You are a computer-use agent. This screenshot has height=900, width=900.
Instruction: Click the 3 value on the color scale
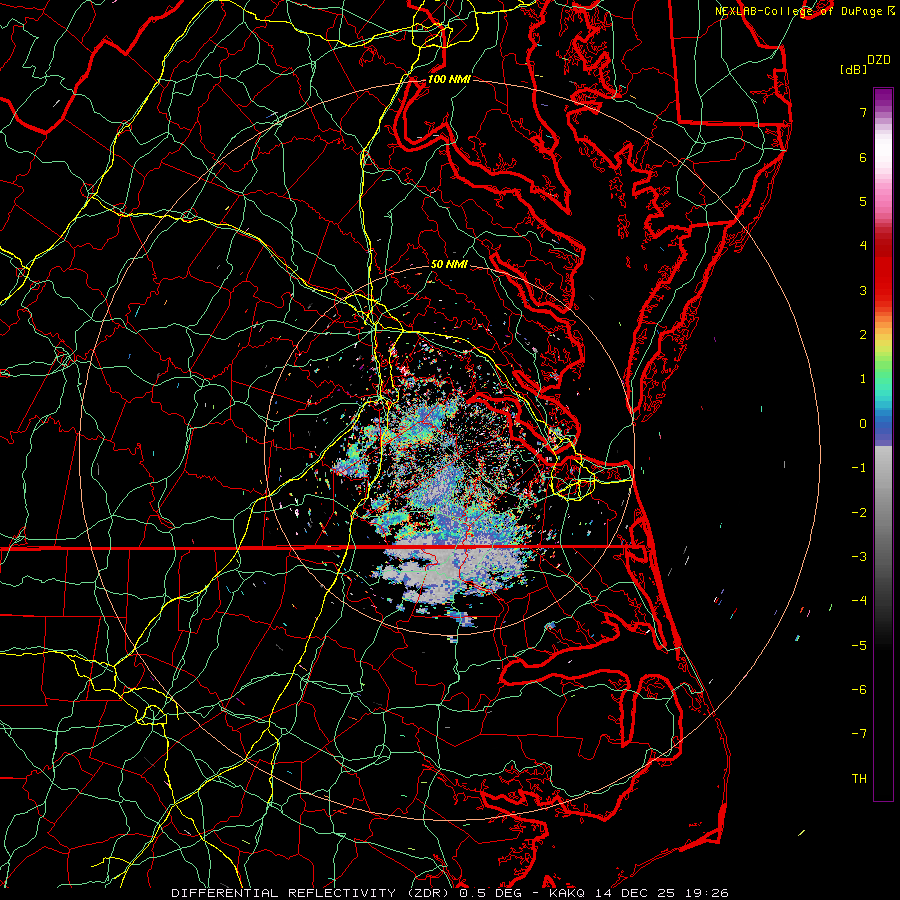(863, 290)
